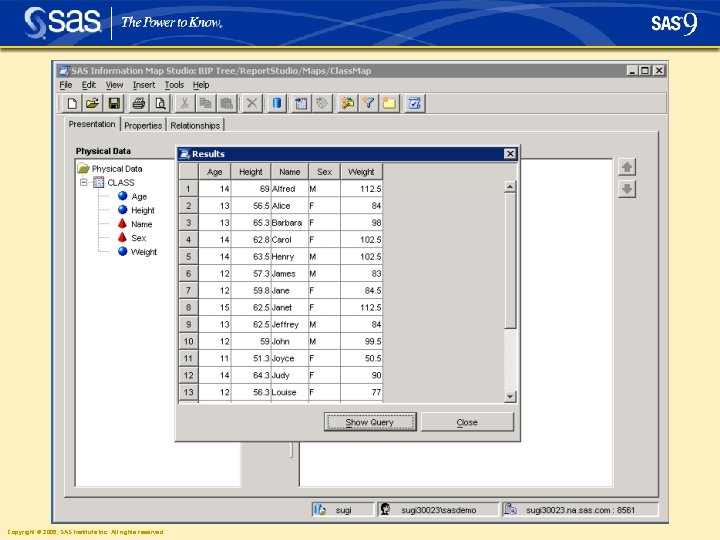This screenshot has height=540, width=720.
Task: Click the Paste toolbar icon
Action: pyautogui.click(x=226, y=103)
